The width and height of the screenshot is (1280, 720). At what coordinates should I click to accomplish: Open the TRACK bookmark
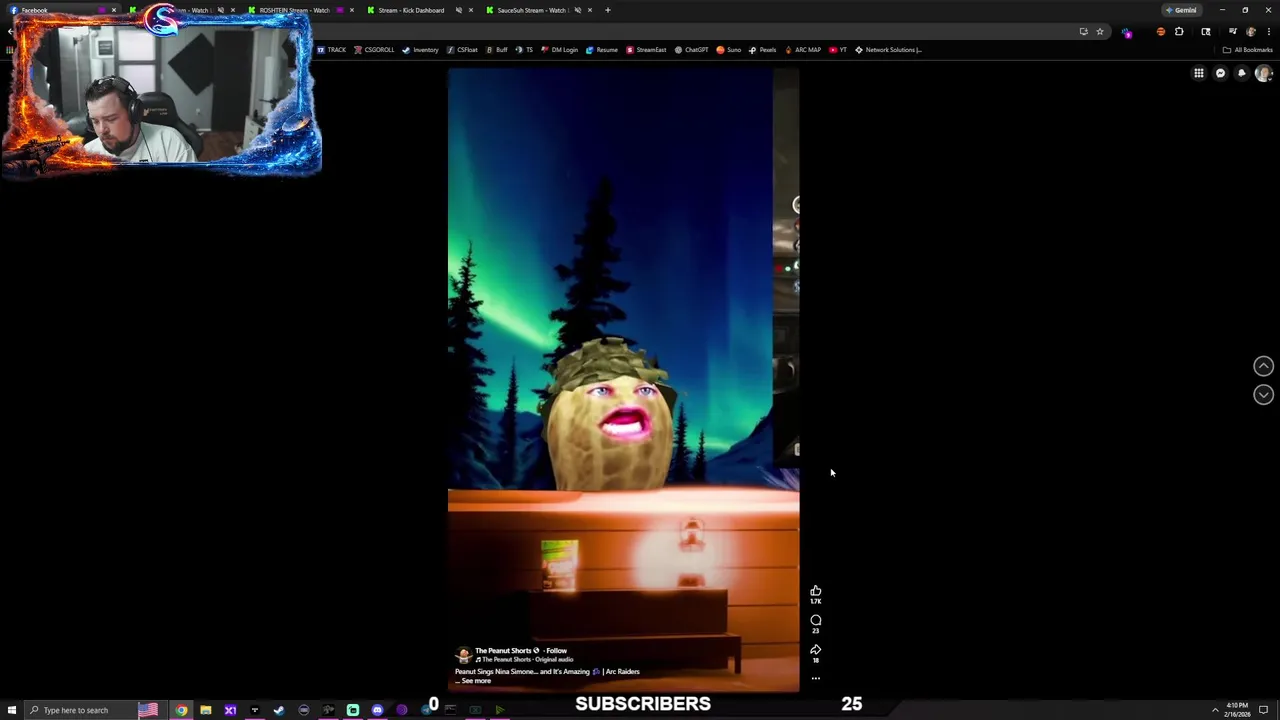tap(331, 50)
